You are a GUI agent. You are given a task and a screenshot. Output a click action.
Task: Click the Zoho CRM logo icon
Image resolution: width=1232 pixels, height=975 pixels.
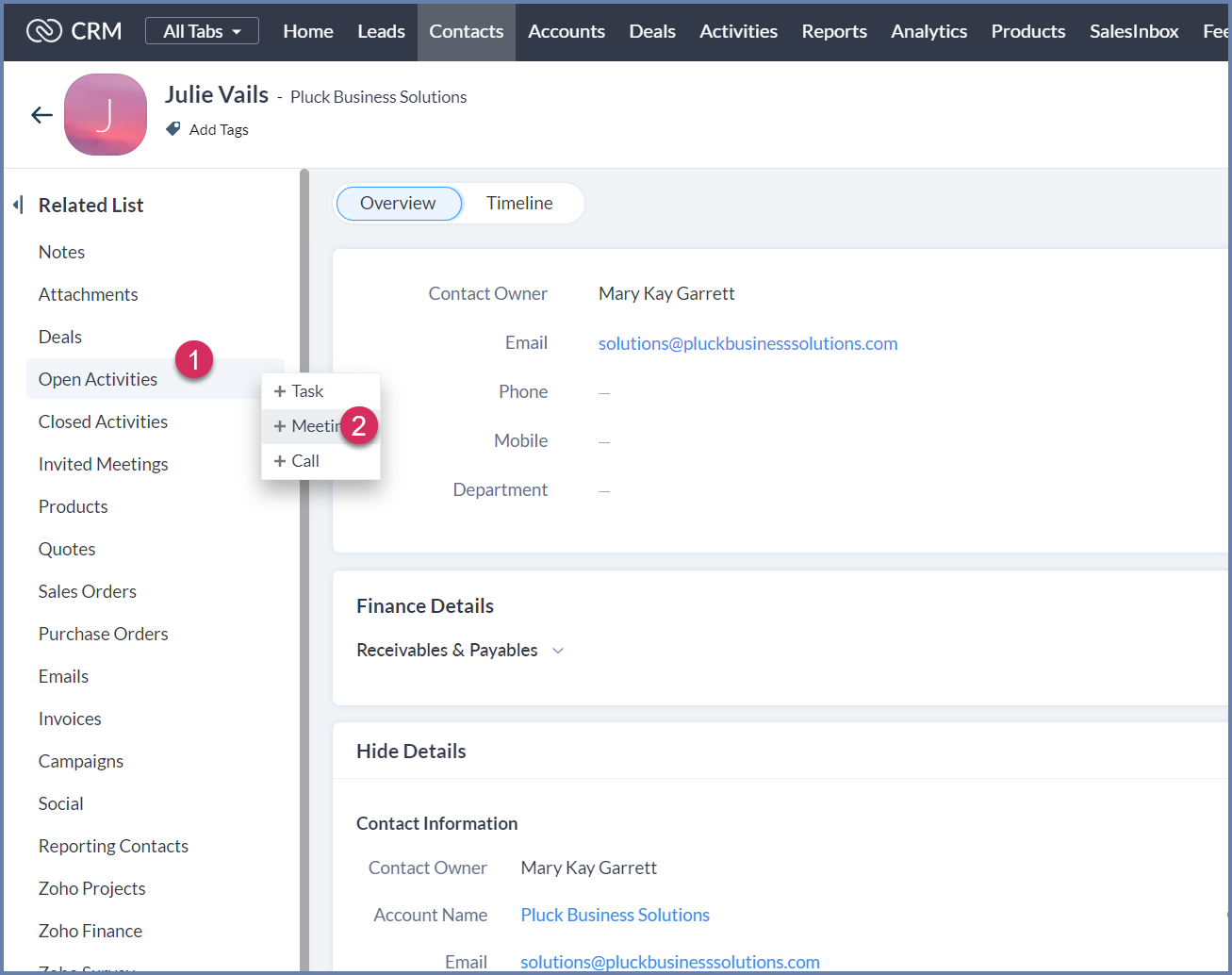pos(43,31)
